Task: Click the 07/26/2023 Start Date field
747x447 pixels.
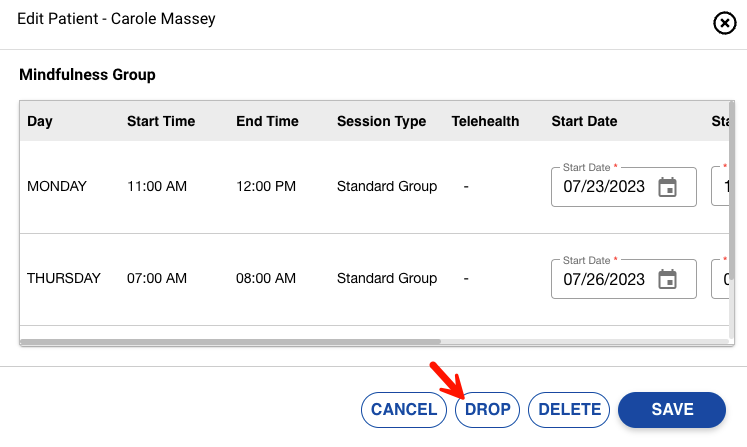Action: click(604, 280)
